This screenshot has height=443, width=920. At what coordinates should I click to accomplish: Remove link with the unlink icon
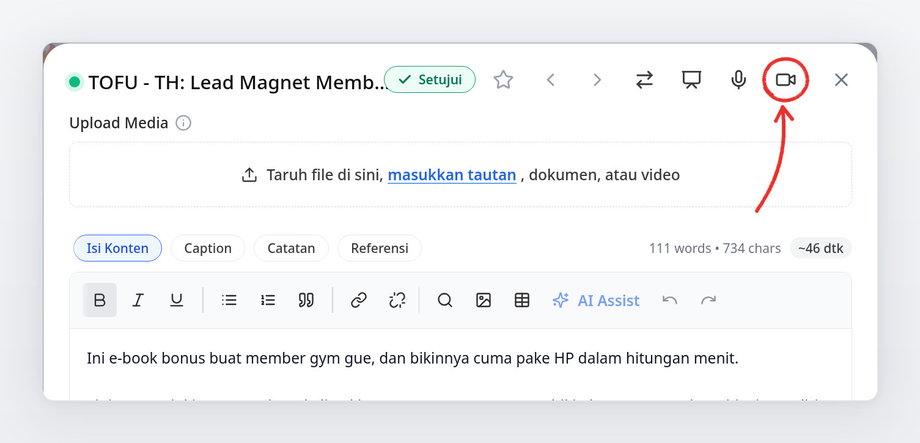(x=397, y=300)
